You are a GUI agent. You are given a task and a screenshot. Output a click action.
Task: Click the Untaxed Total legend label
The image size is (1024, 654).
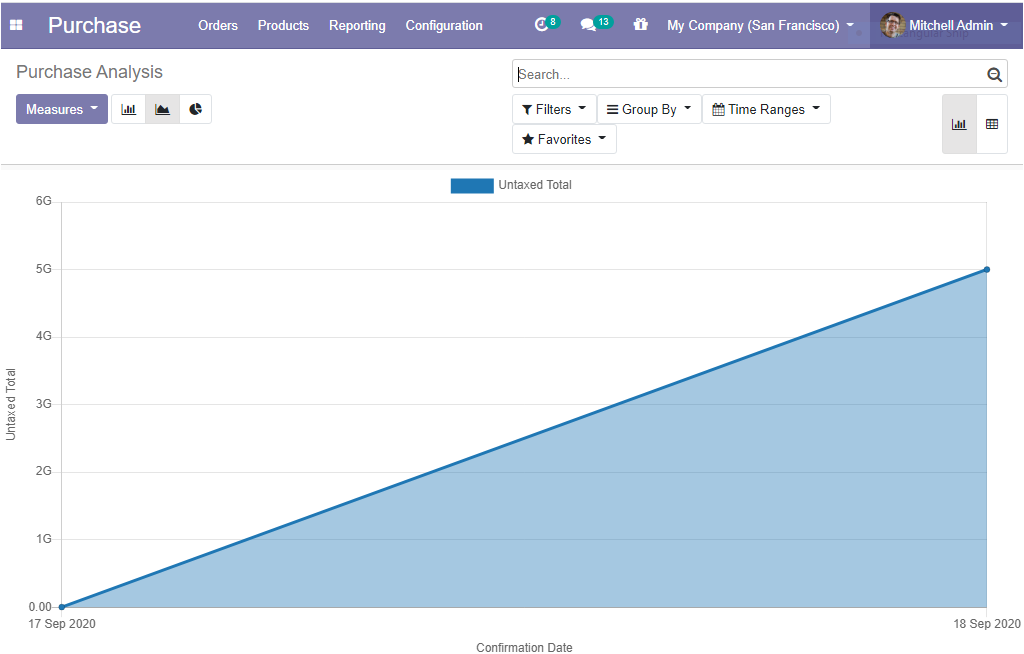coord(535,185)
